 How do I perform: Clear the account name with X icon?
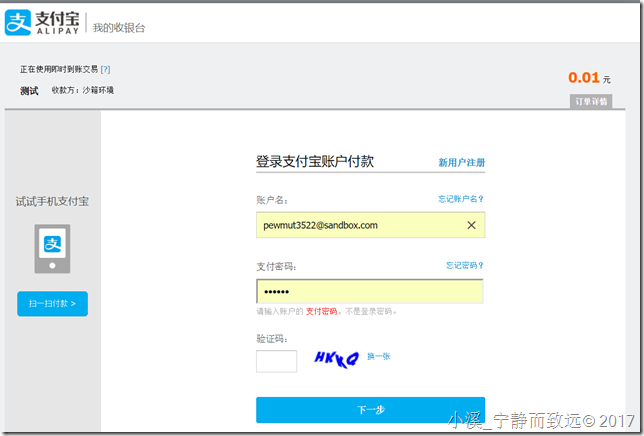(x=471, y=225)
